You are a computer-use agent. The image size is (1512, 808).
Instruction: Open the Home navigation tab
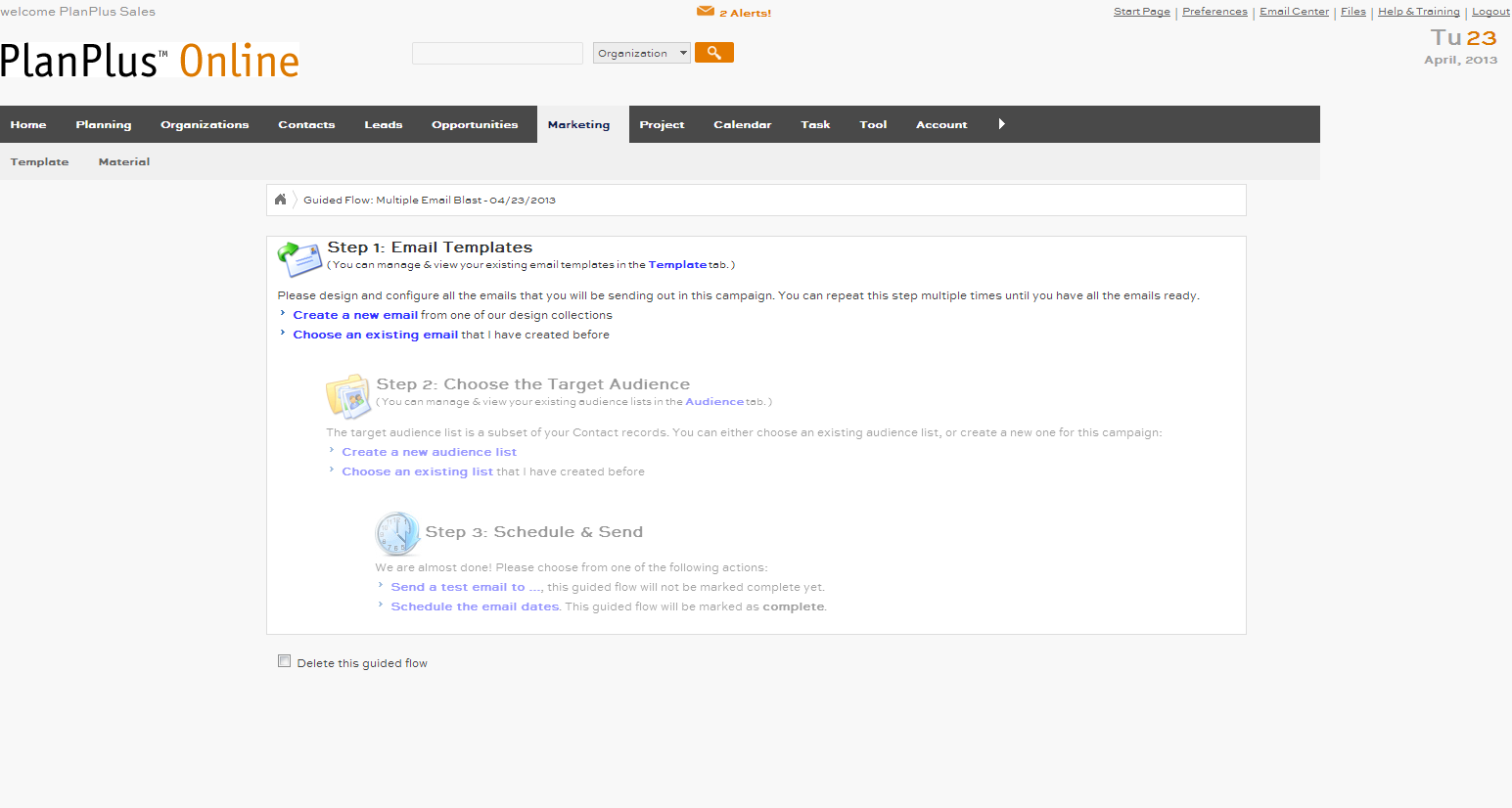pos(28,124)
